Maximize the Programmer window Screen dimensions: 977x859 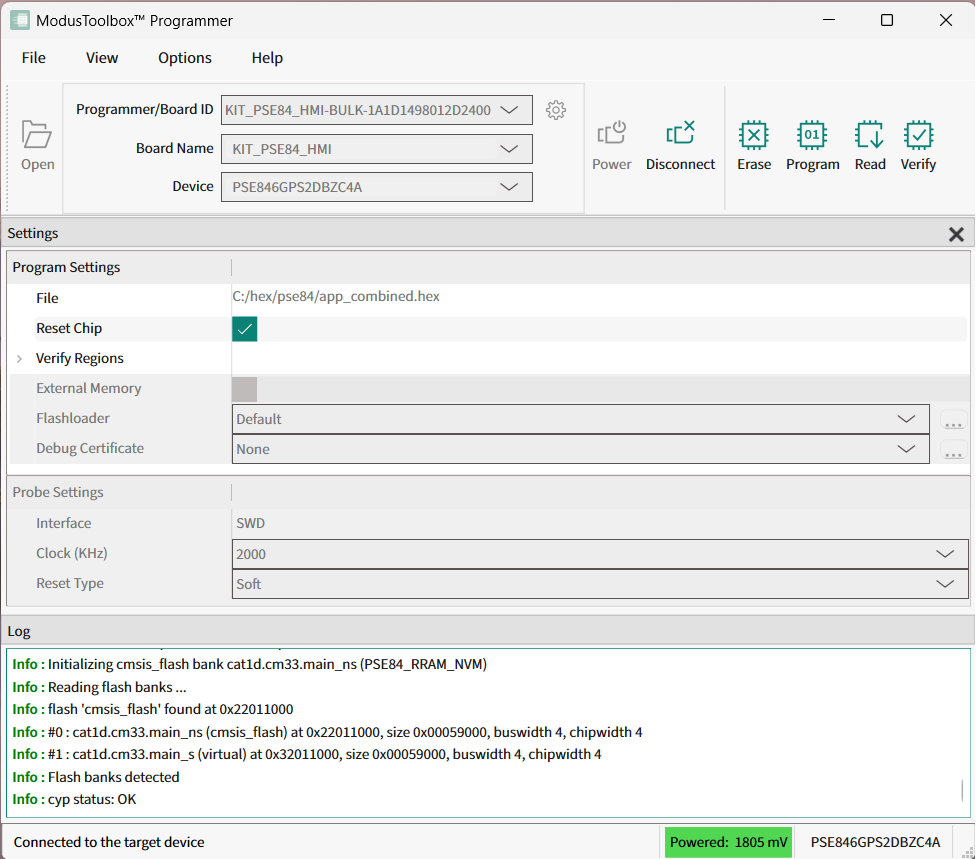point(887,20)
